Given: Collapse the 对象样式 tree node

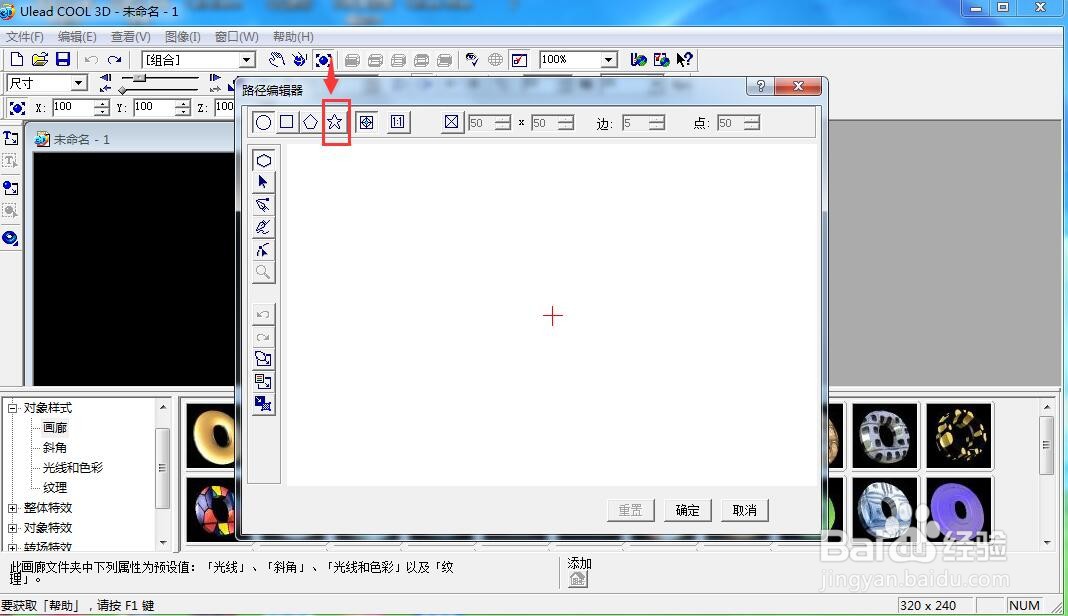Looking at the screenshot, I should [12, 409].
